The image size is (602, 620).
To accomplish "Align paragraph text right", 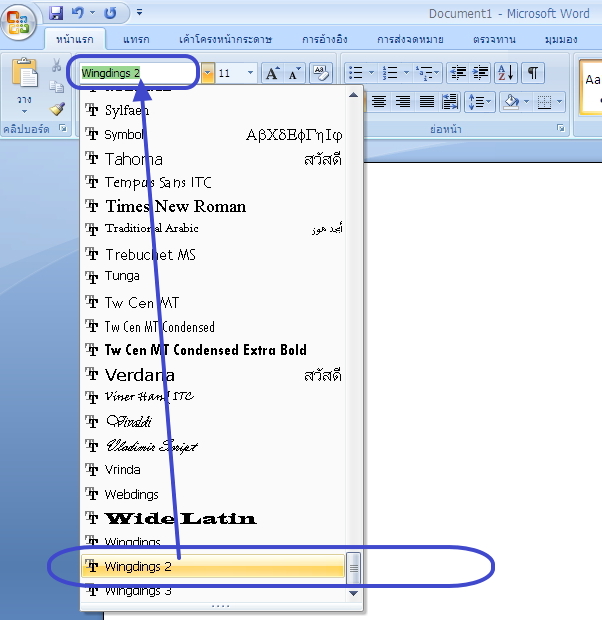I will [403, 102].
